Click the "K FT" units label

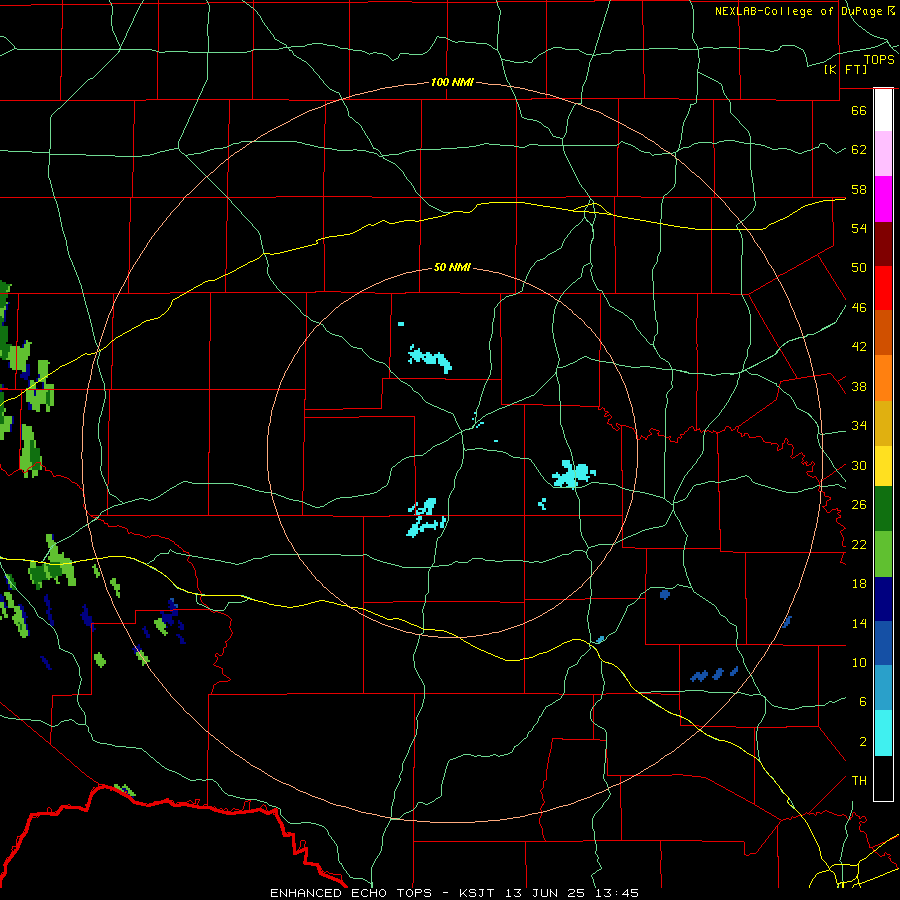pyautogui.click(x=845, y=69)
